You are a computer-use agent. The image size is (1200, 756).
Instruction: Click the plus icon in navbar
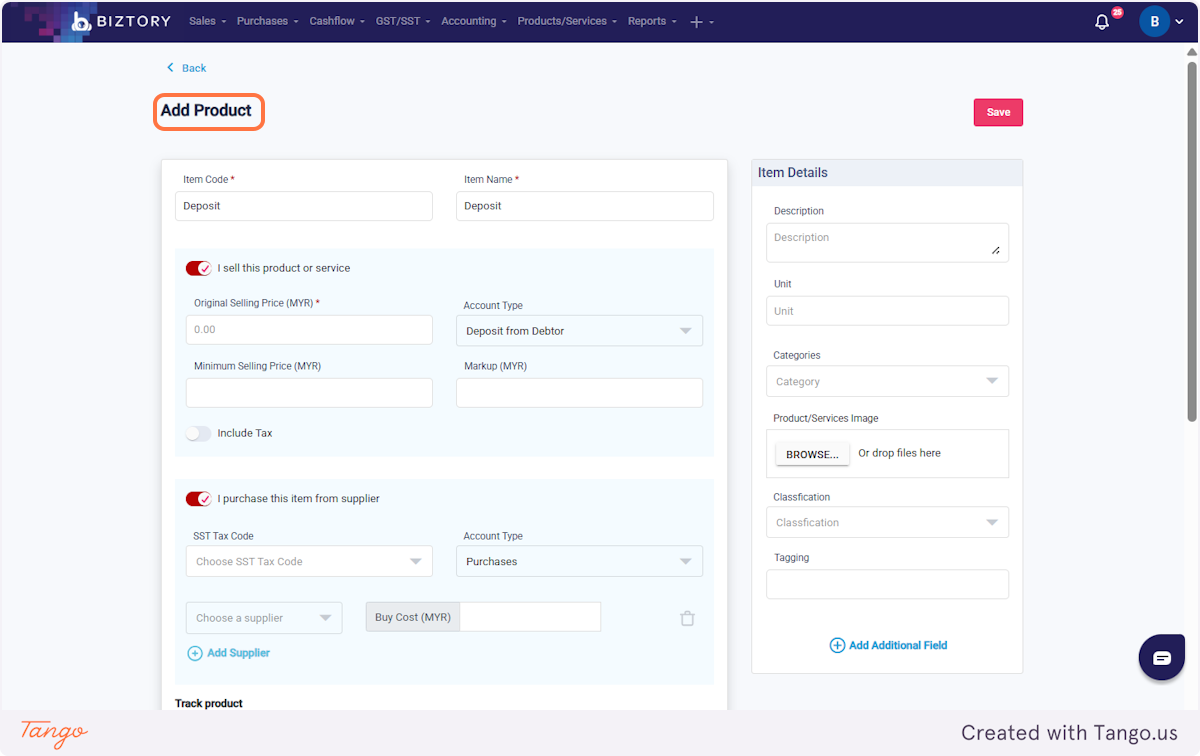(697, 22)
